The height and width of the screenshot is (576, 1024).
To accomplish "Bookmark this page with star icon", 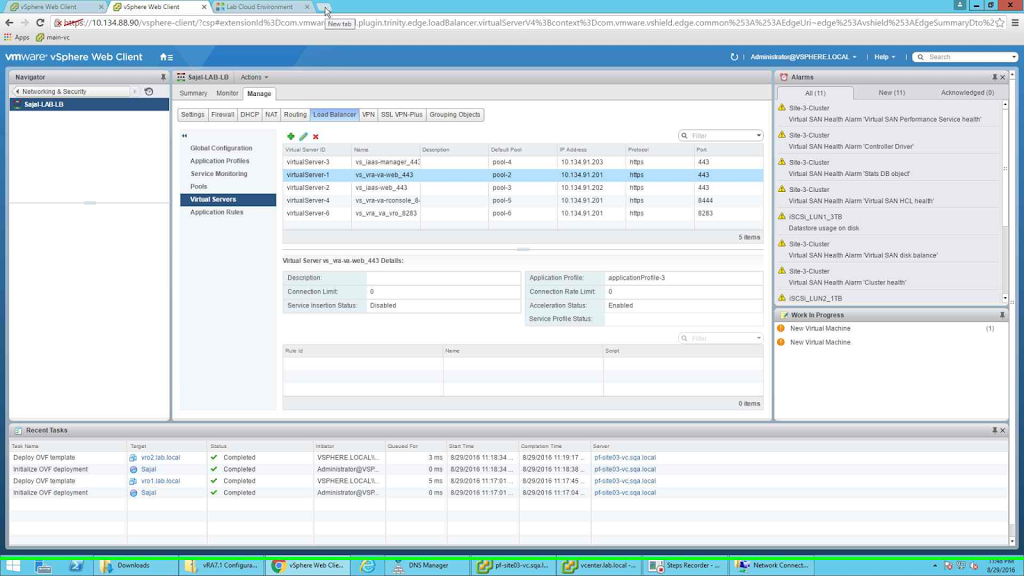I will point(1000,22).
